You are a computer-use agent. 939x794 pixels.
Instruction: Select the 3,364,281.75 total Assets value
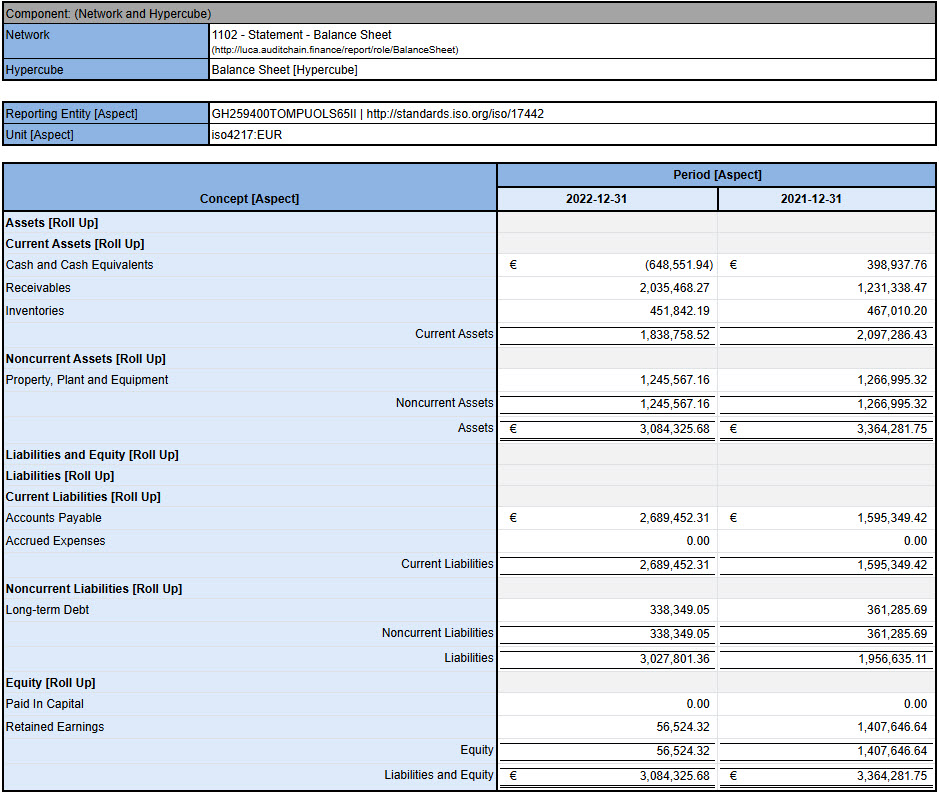(892, 429)
